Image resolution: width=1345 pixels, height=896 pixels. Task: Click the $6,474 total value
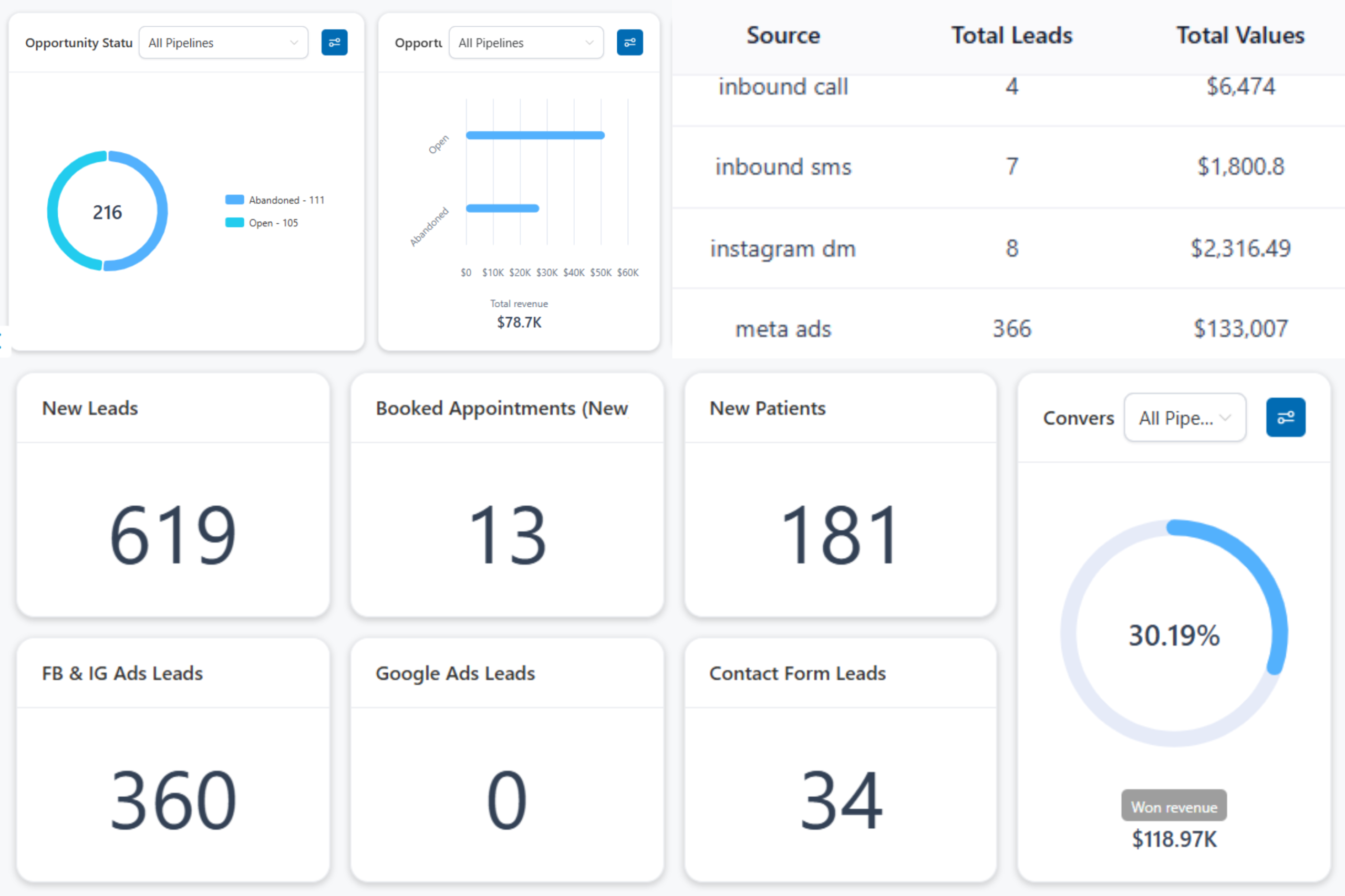pos(1240,87)
